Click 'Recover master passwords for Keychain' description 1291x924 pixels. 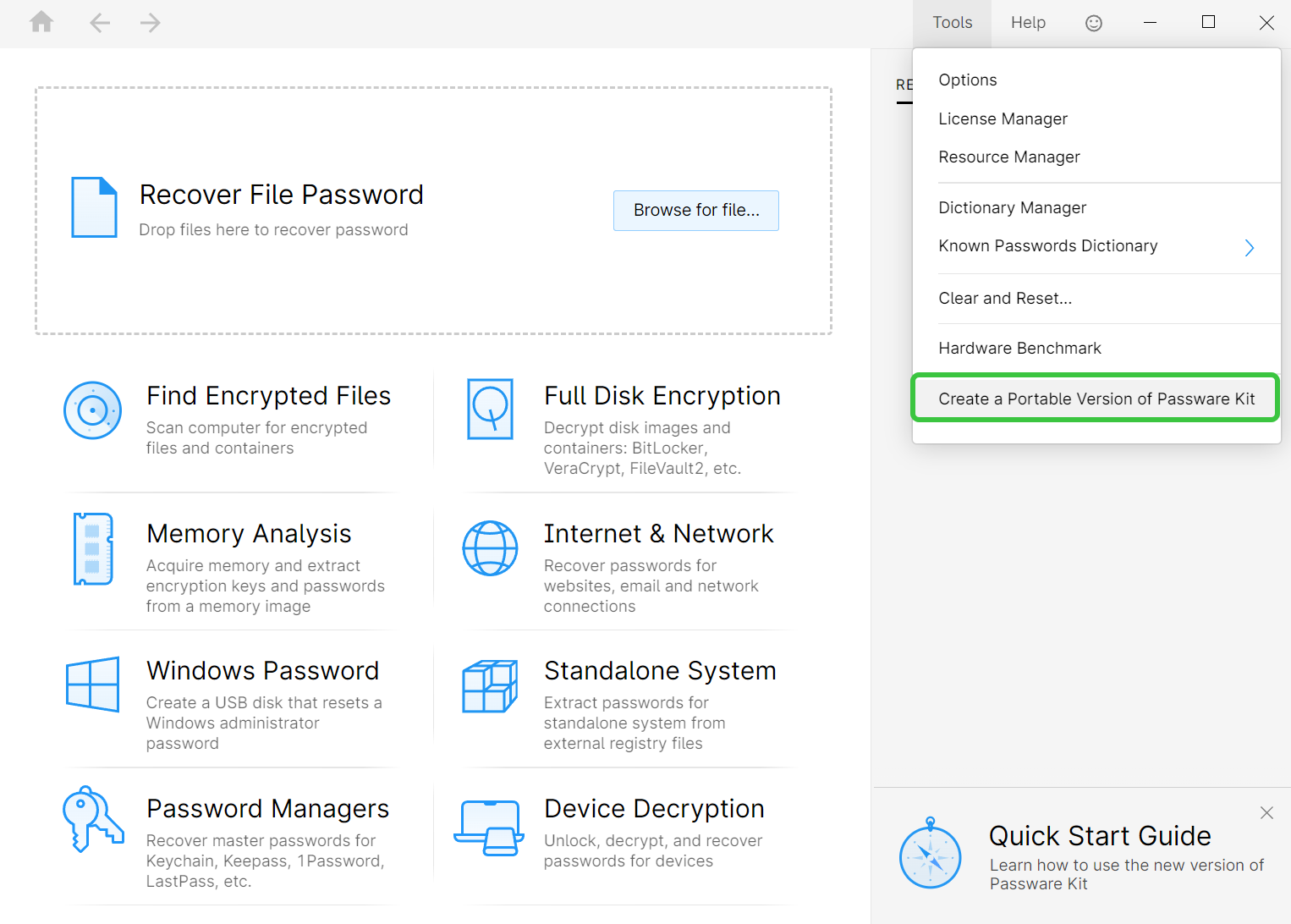tap(265, 861)
